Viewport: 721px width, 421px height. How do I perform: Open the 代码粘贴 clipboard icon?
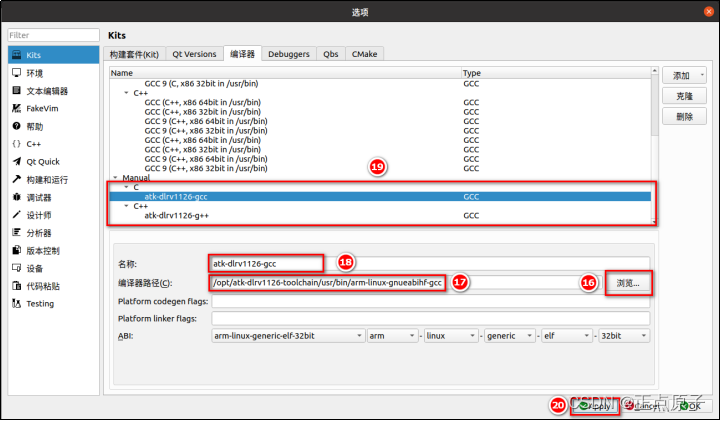(x=17, y=286)
